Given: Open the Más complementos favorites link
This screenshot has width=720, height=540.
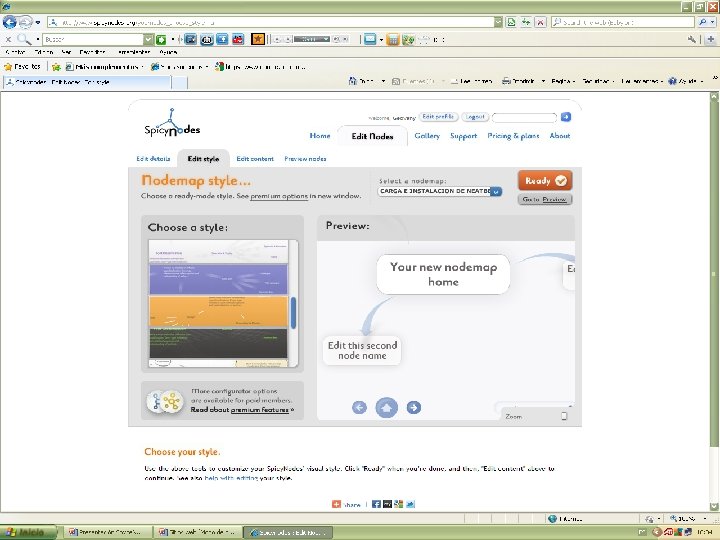Looking at the screenshot, I should 103,67.
